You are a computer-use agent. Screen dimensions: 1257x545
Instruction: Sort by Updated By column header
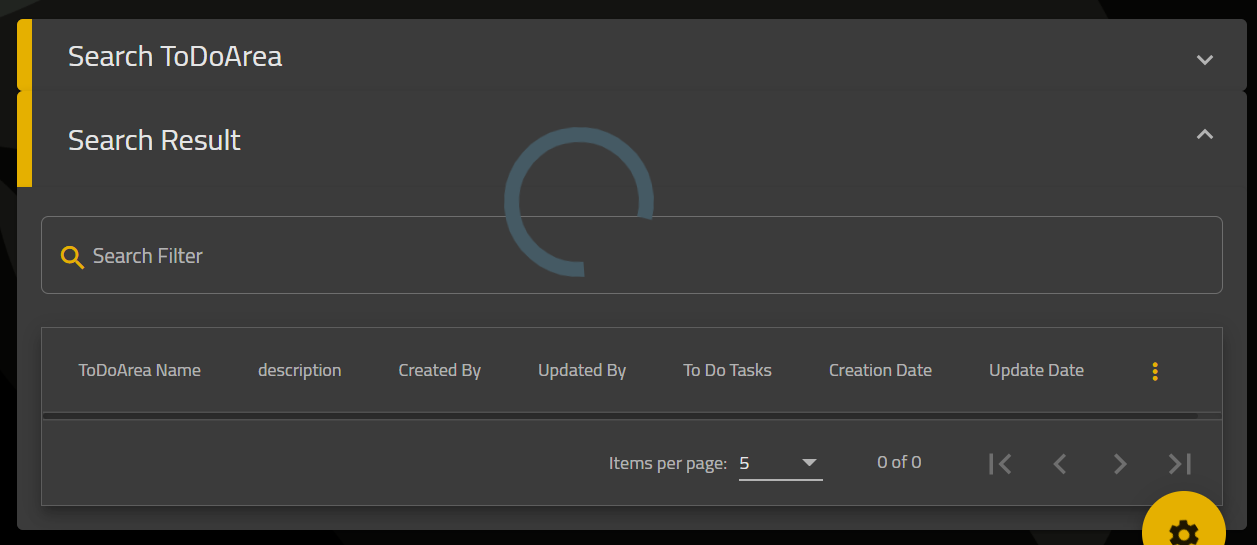point(582,370)
